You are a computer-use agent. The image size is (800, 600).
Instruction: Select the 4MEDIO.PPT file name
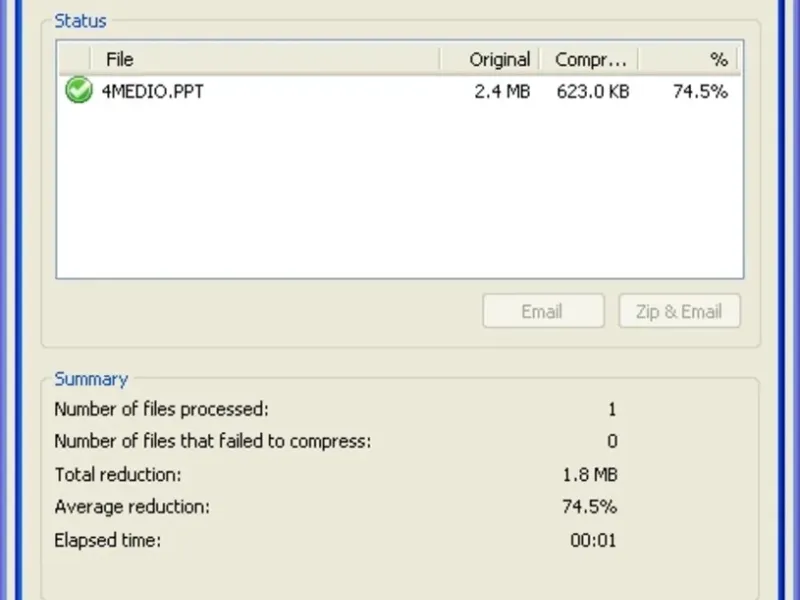(x=154, y=92)
